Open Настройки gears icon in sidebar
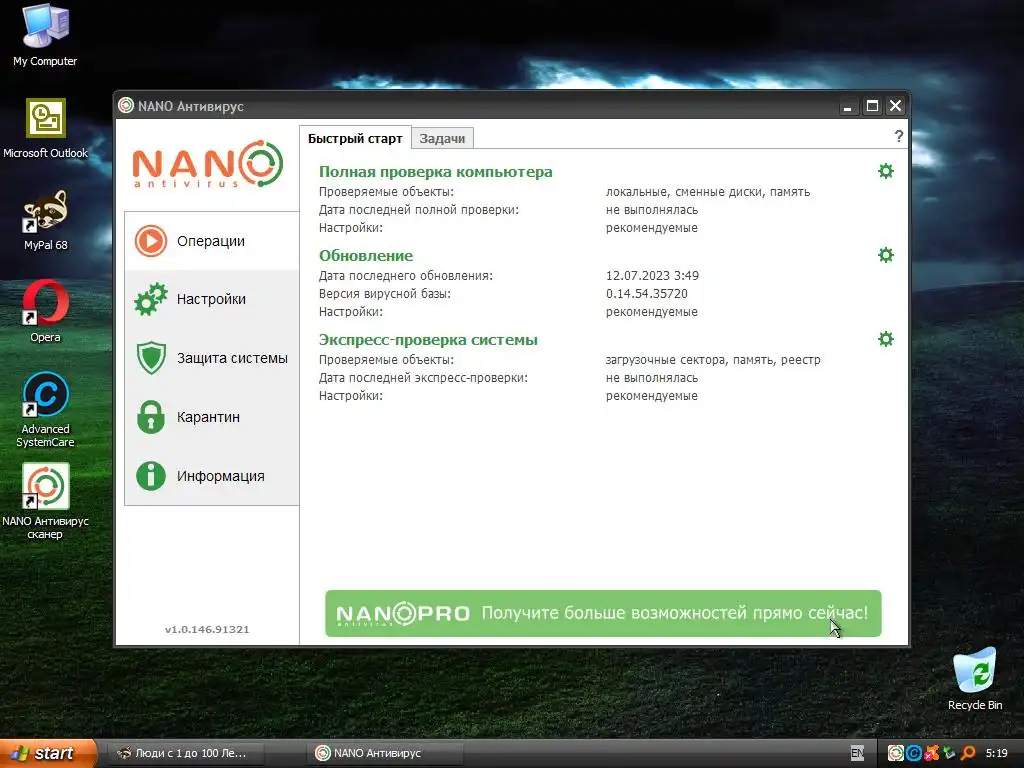Image resolution: width=1024 pixels, height=768 pixels. pos(151,299)
